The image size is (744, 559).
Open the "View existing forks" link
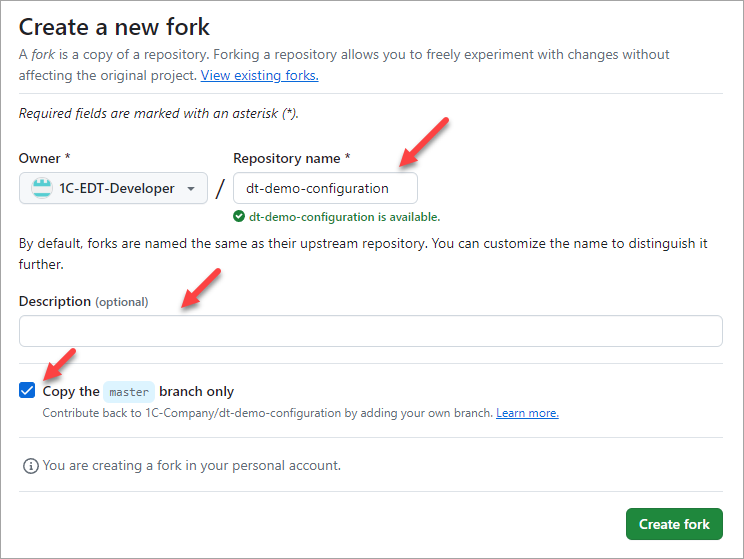[259, 75]
